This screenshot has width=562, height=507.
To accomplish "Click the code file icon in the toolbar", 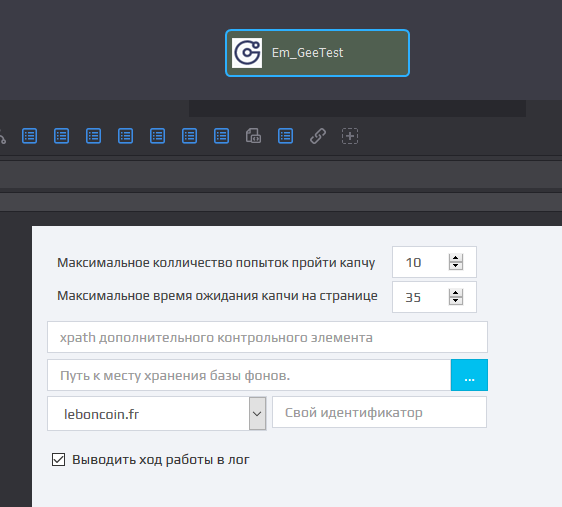I will point(253,136).
